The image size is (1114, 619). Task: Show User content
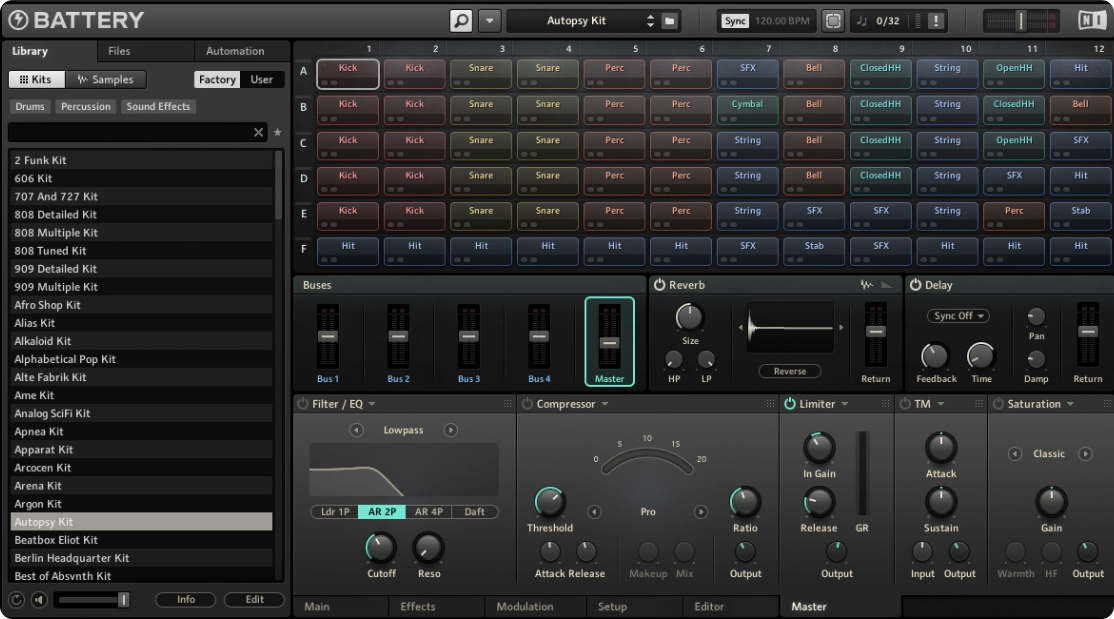click(x=261, y=80)
